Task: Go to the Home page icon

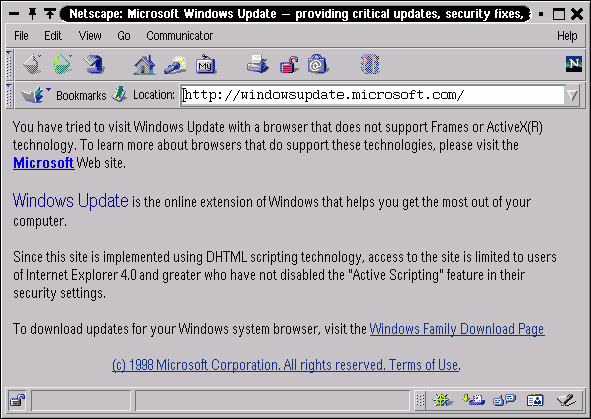Action: coord(144,64)
